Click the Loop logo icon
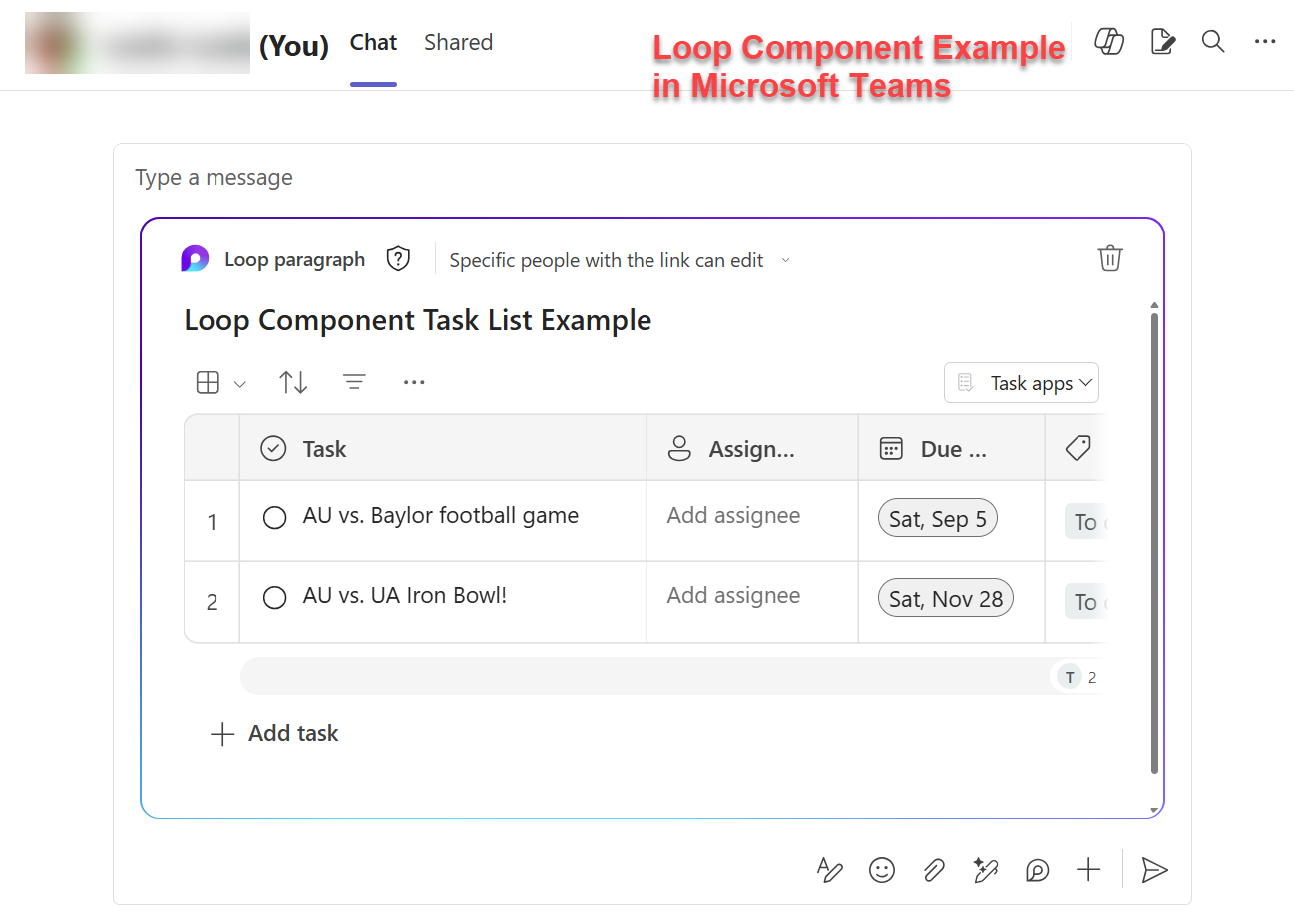 [195, 259]
